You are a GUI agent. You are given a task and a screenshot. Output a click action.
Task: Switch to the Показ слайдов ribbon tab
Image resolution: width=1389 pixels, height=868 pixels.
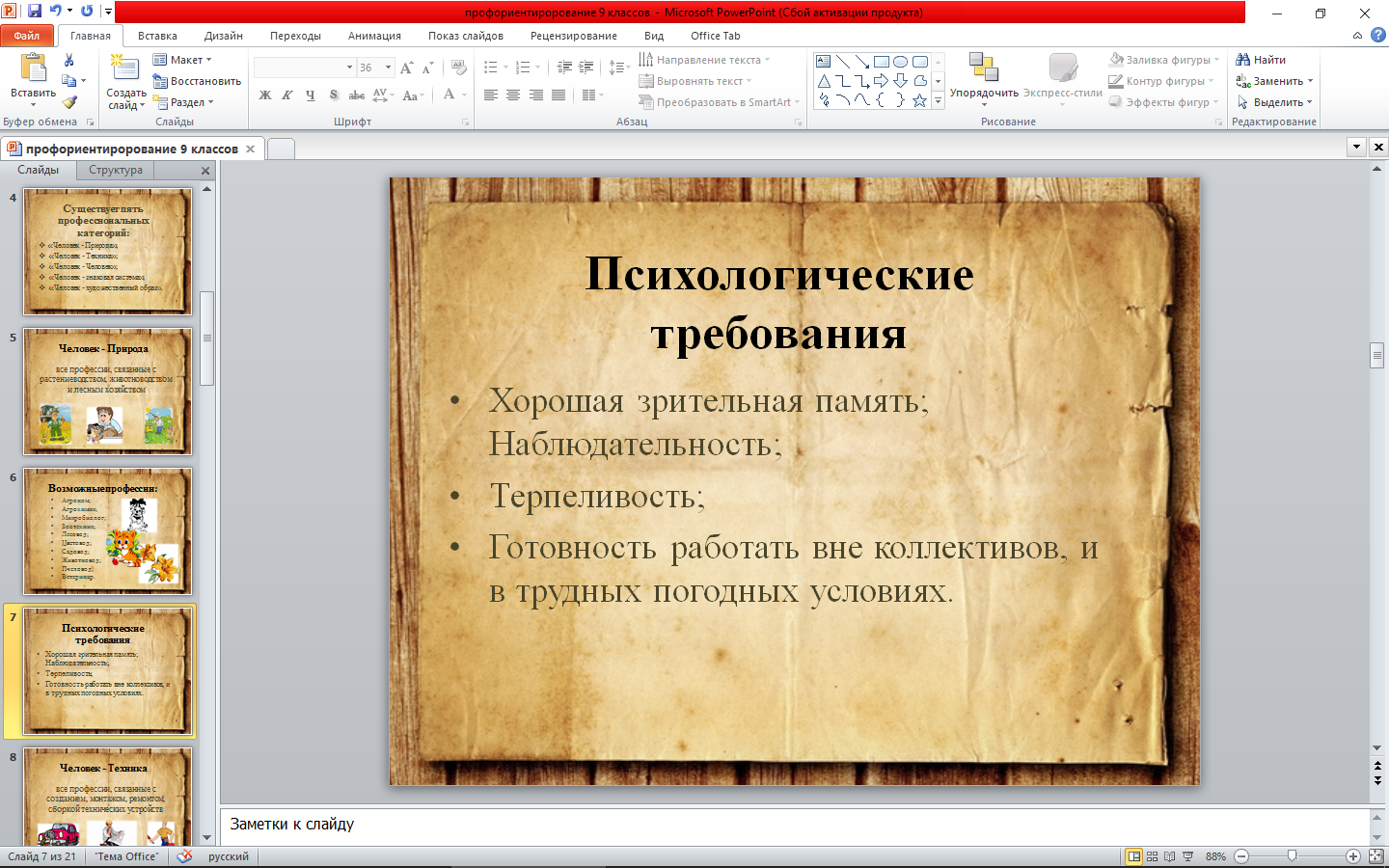(x=466, y=36)
